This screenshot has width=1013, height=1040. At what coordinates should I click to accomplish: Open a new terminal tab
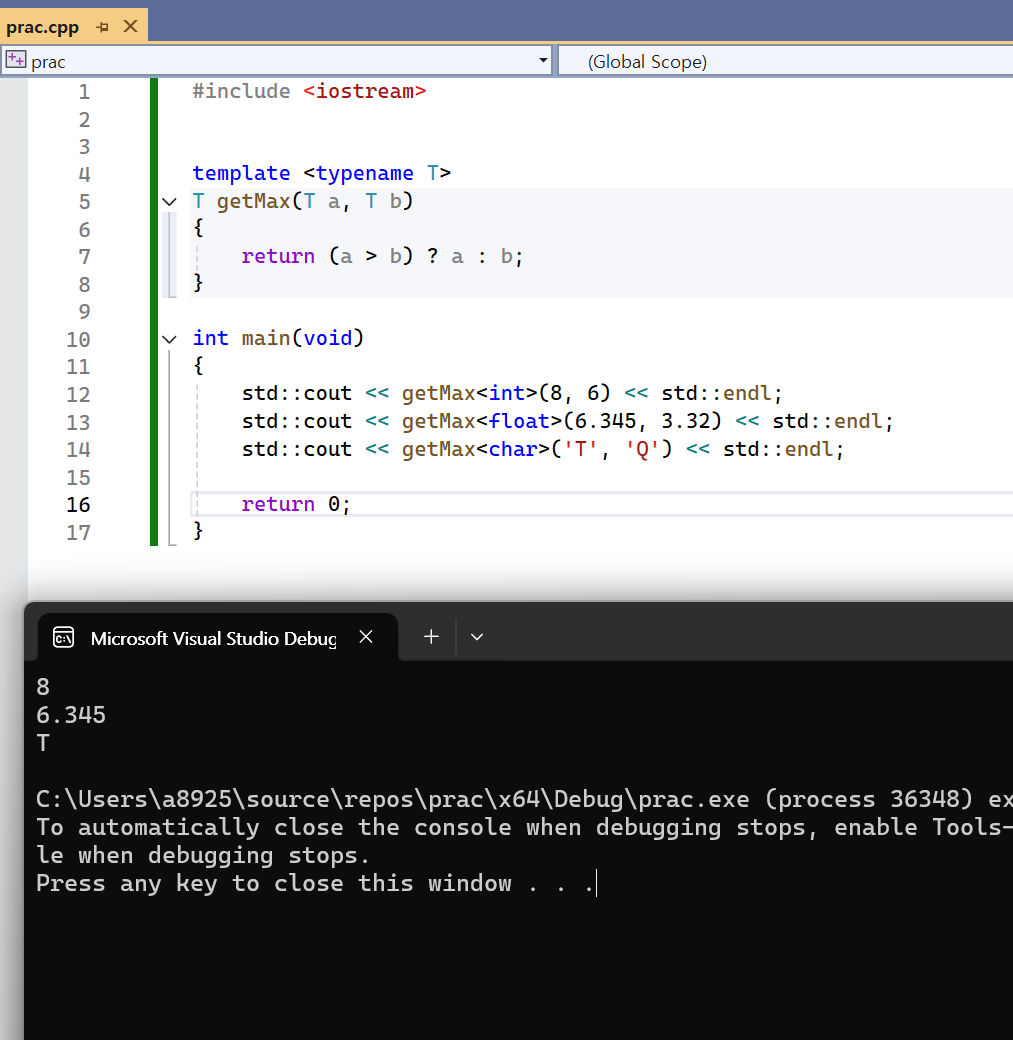[x=431, y=637]
